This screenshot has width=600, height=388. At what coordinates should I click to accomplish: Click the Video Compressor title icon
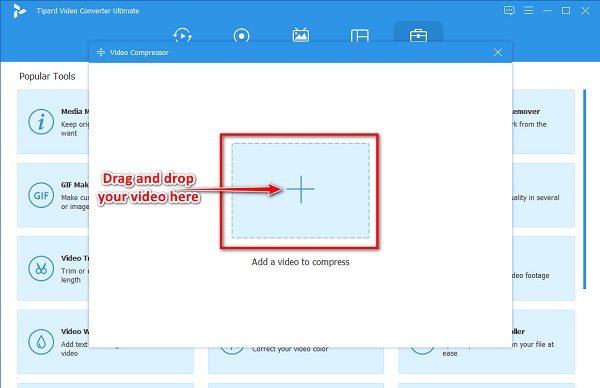tap(101, 52)
